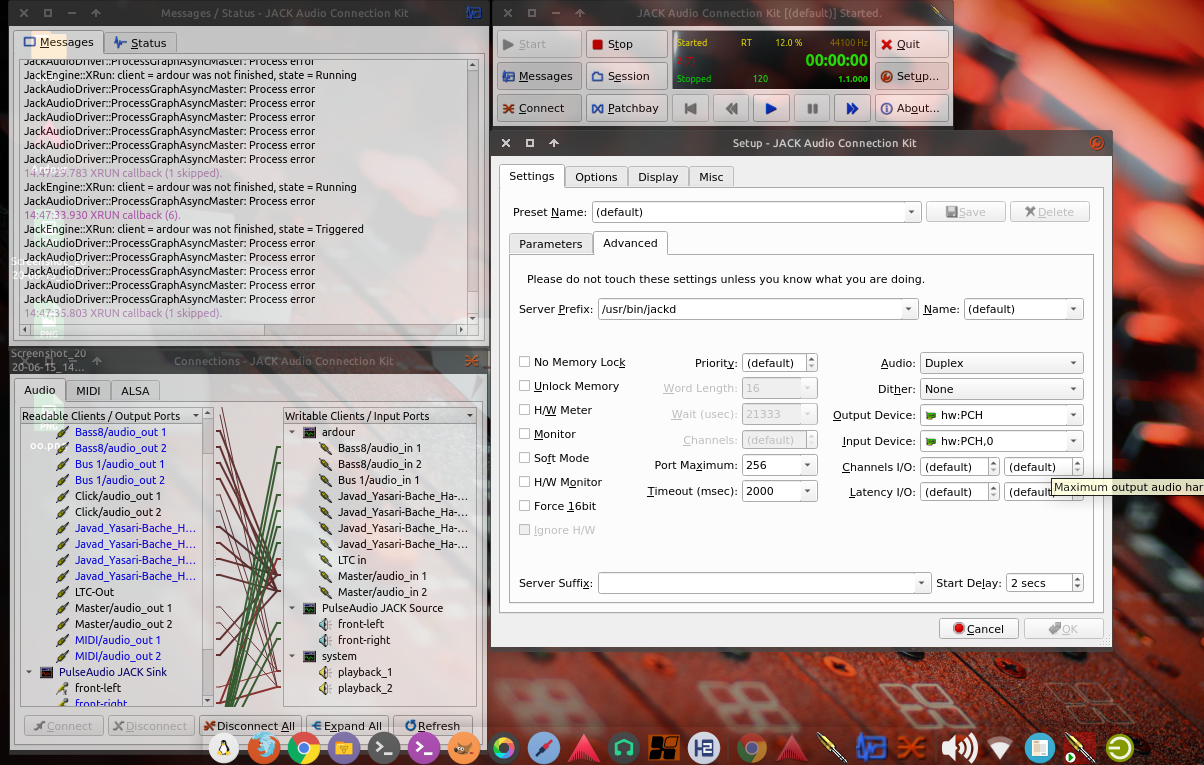Click Cancel in the Setup dialog
Viewport: 1204px width, 765px height.
(x=977, y=629)
